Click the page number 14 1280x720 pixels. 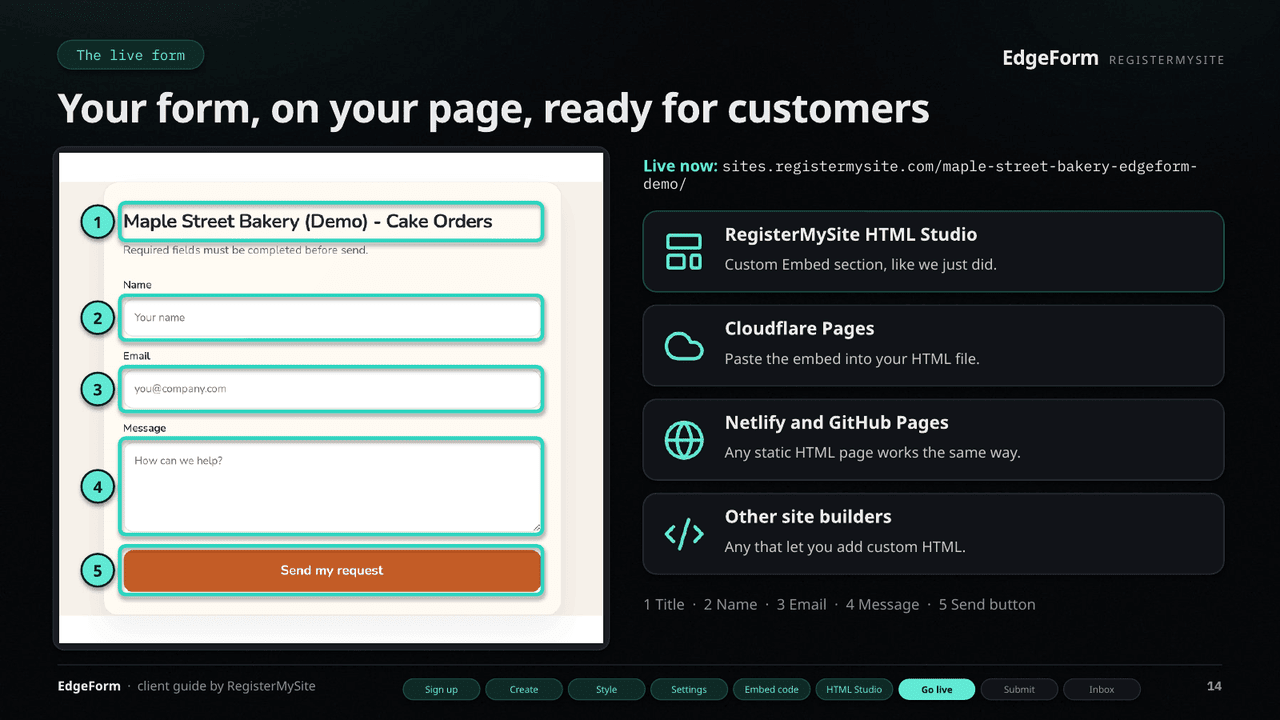coord(1214,686)
